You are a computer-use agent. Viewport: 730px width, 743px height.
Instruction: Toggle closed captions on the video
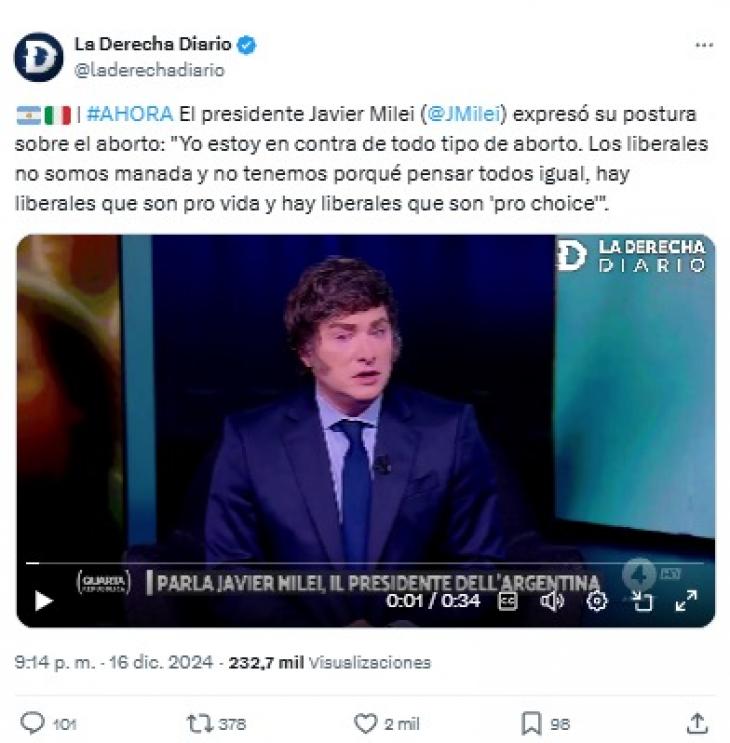click(x=508, y=601)
